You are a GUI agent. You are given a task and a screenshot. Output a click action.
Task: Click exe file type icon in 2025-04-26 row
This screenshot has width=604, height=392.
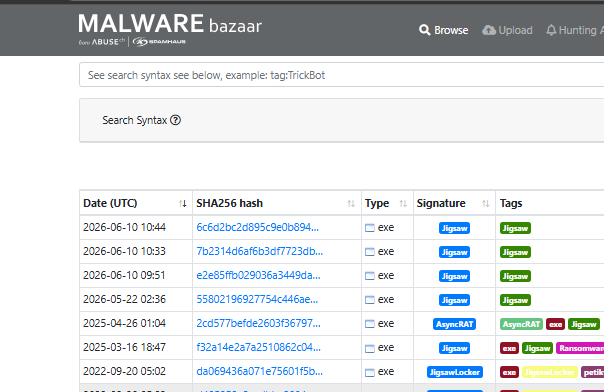coord(369,323)
